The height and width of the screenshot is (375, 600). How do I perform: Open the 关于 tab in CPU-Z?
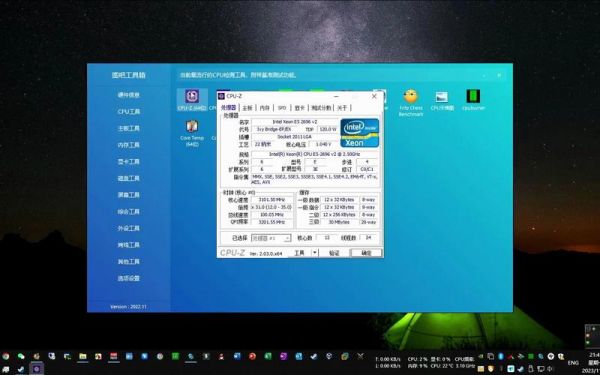click(342, 108)
